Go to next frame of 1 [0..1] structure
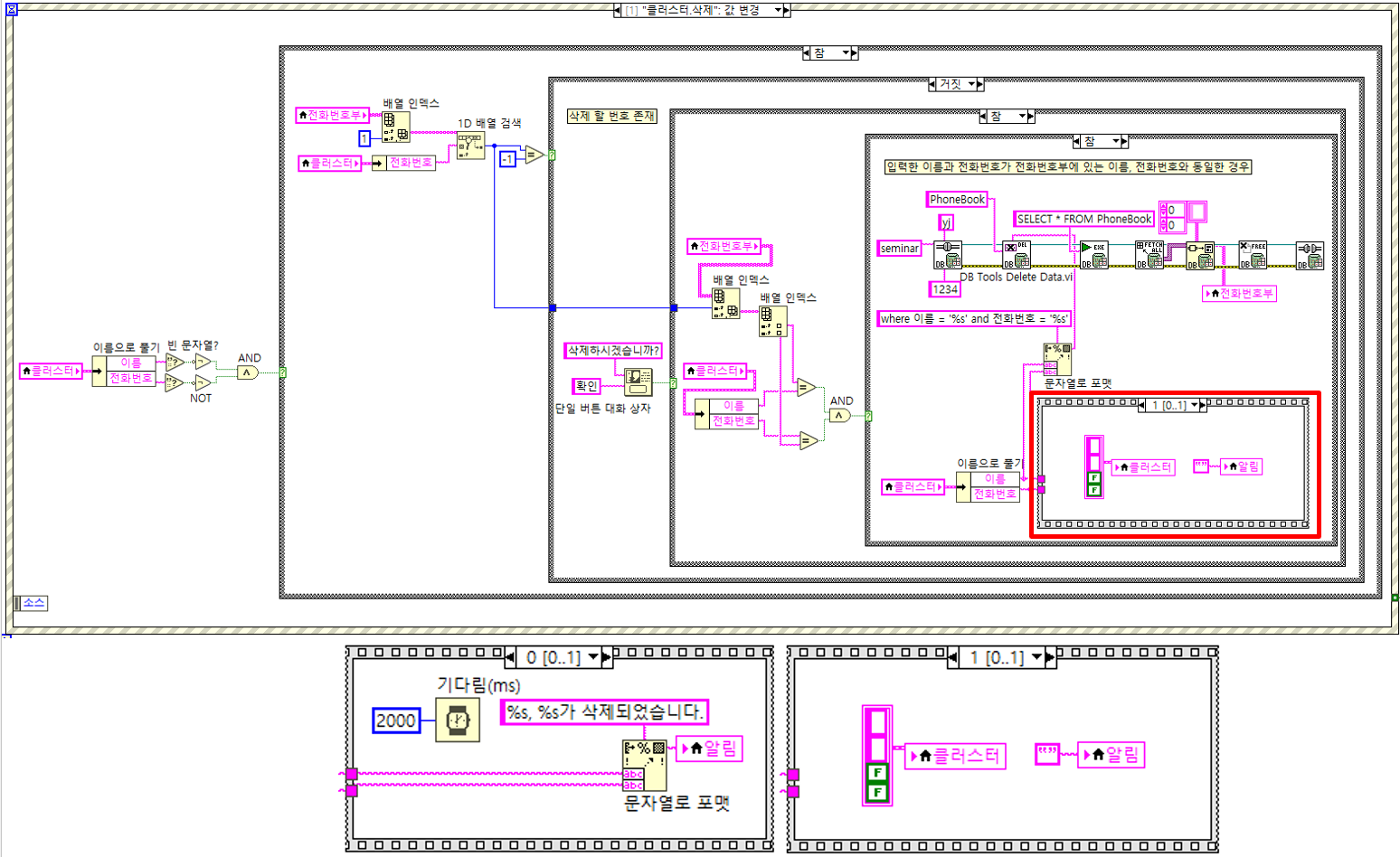The width and height of the screenshot is (1400, 857). (1050, 657)
